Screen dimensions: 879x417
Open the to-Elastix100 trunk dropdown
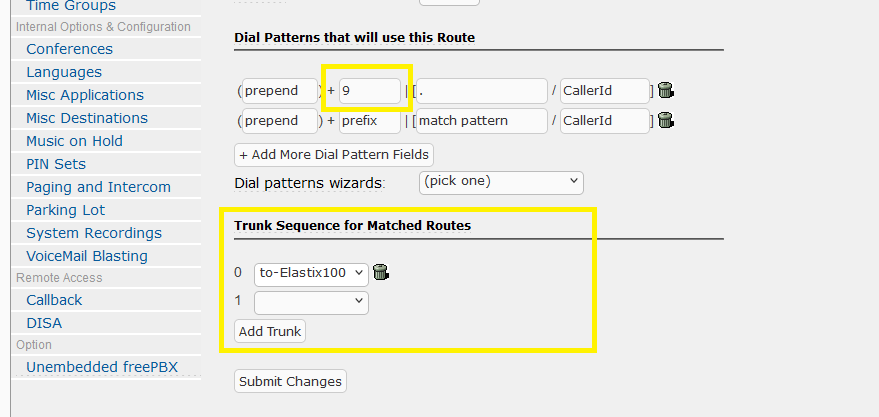311,272
